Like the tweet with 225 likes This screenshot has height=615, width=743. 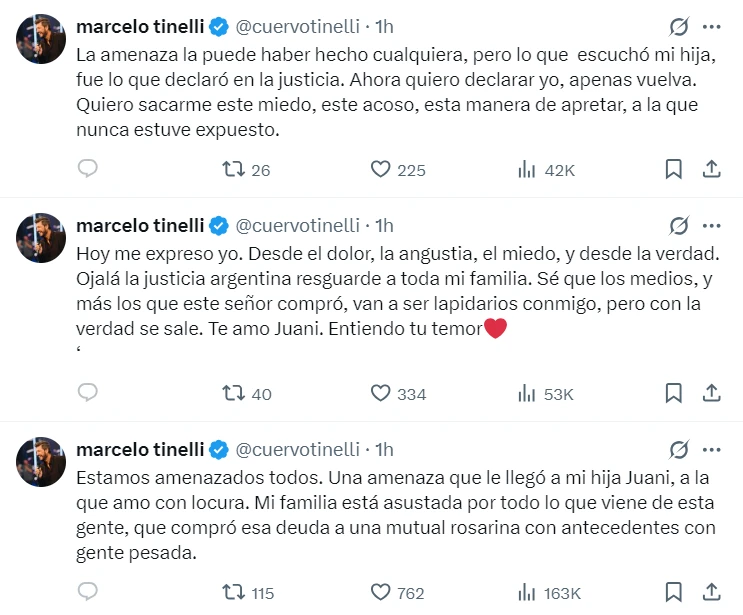(380, 169)
